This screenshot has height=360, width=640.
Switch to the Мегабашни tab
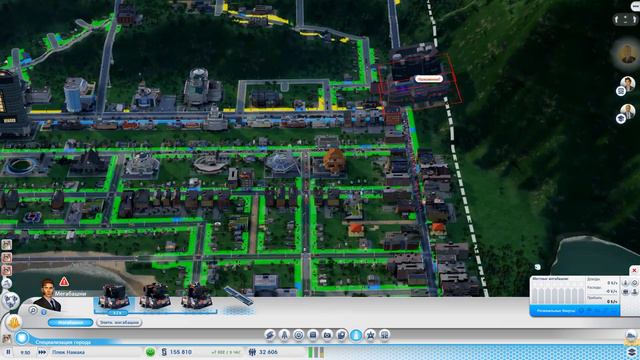[x=70, y=322]
